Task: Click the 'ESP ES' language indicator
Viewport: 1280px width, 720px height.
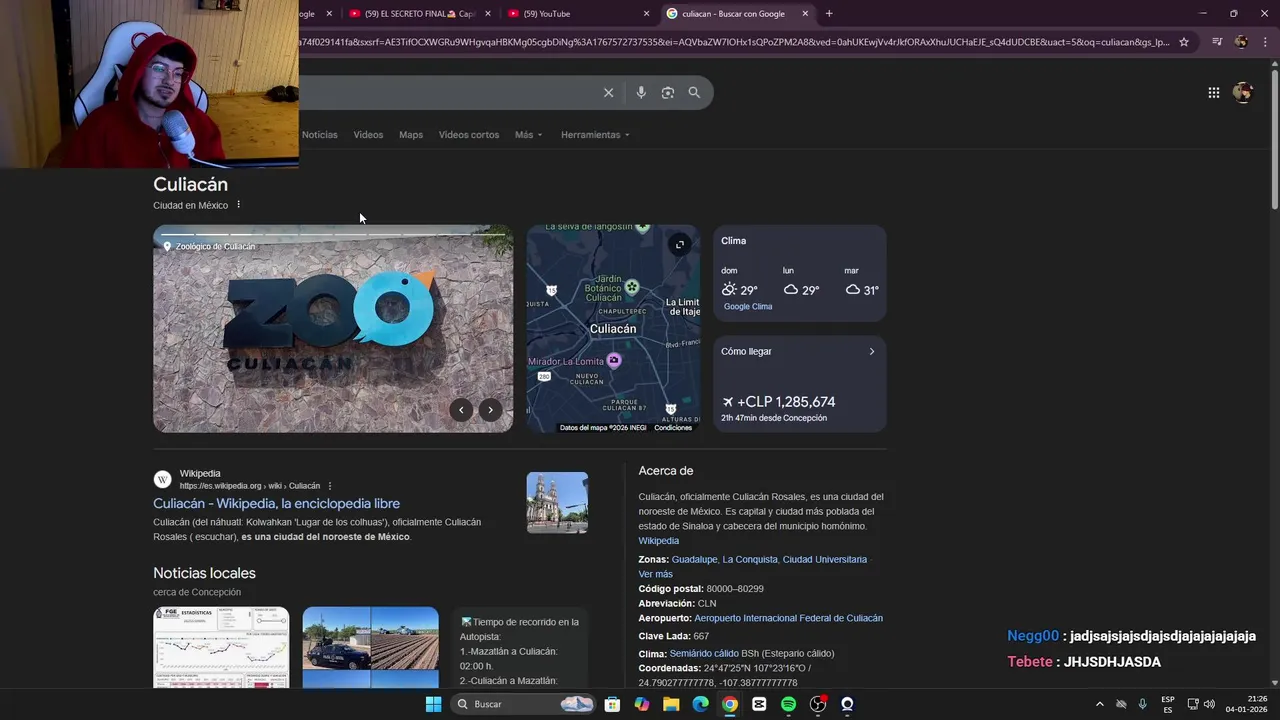Action: click(x=1167, y=704)
